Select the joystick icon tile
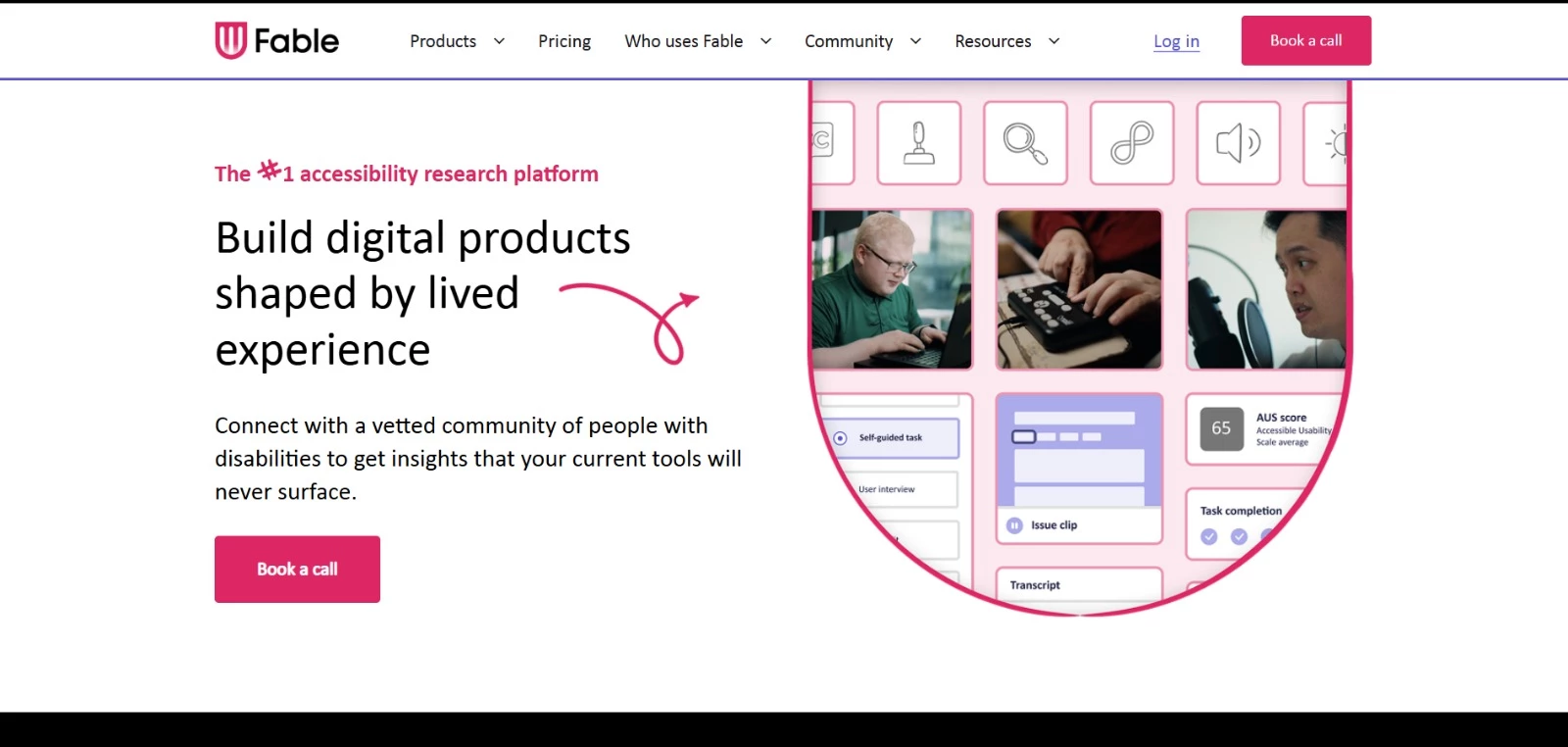This screenshot has width=1568, height=747. [x=918, y=143]
